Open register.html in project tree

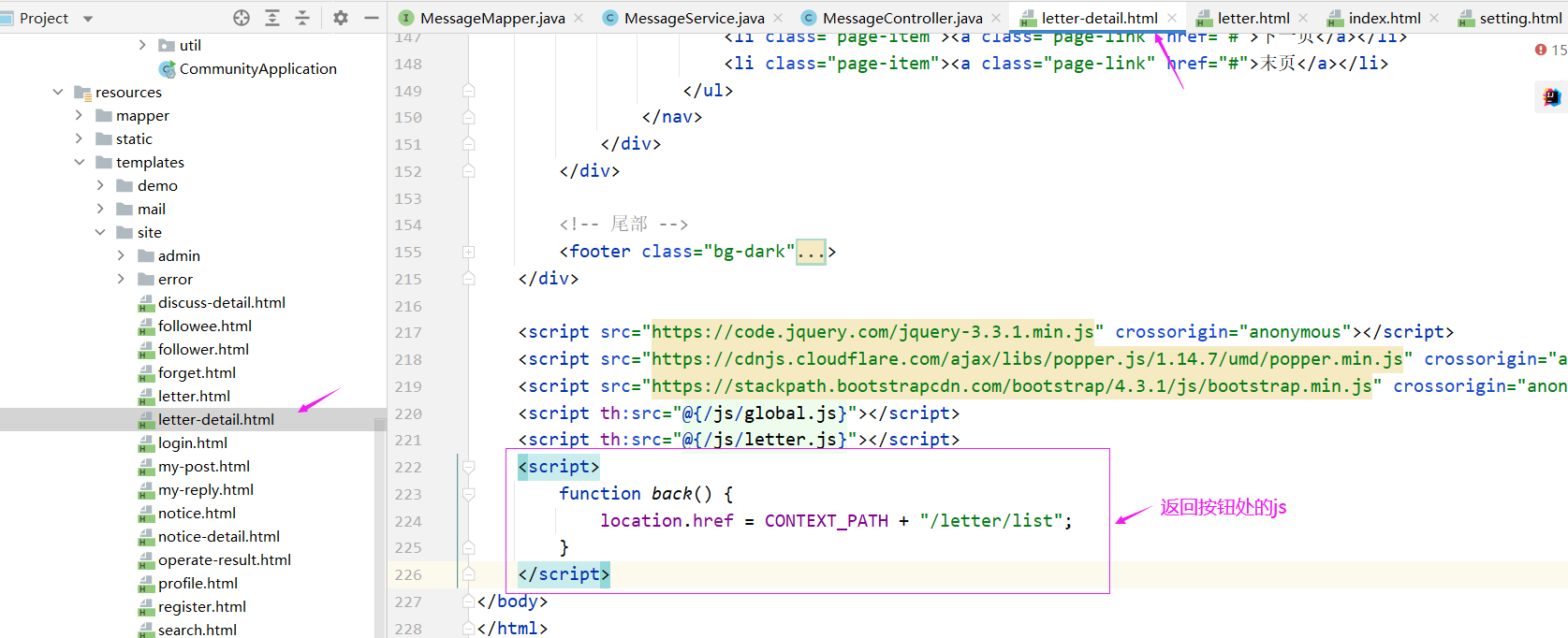coord(202,606)
